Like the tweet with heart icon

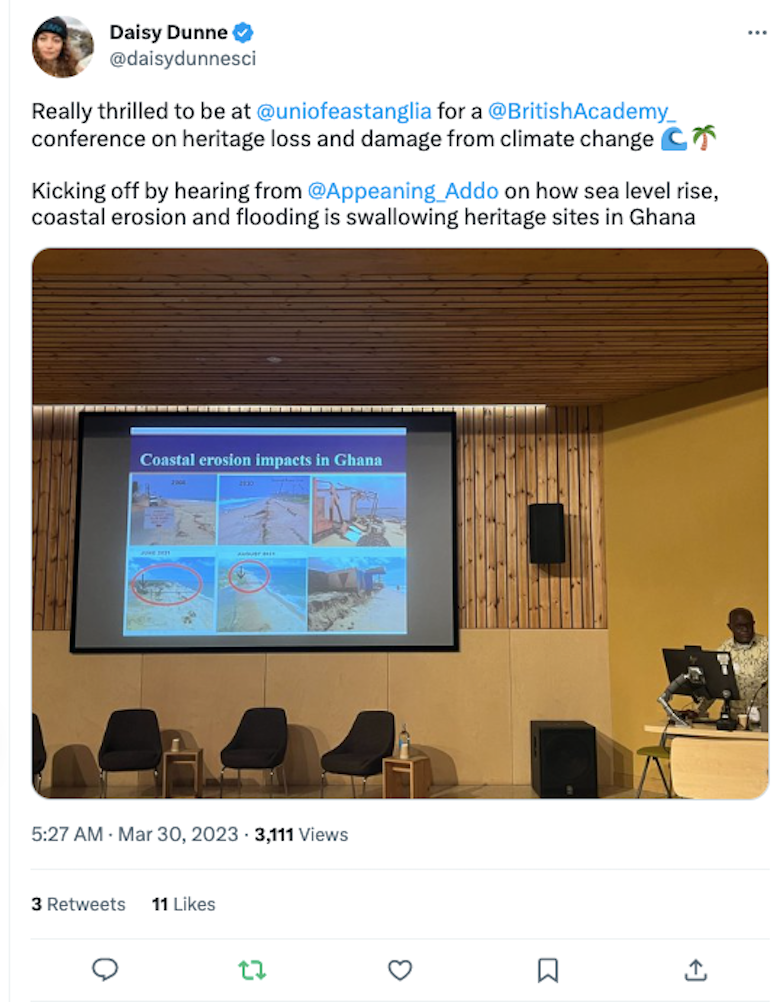click(x=400, y=970)
